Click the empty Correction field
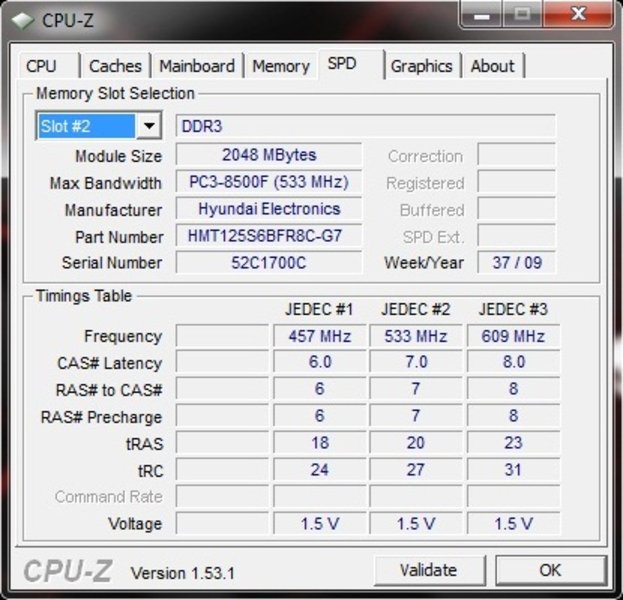Image resolution: width=623 pixels, height=600 pixels. 516,155
